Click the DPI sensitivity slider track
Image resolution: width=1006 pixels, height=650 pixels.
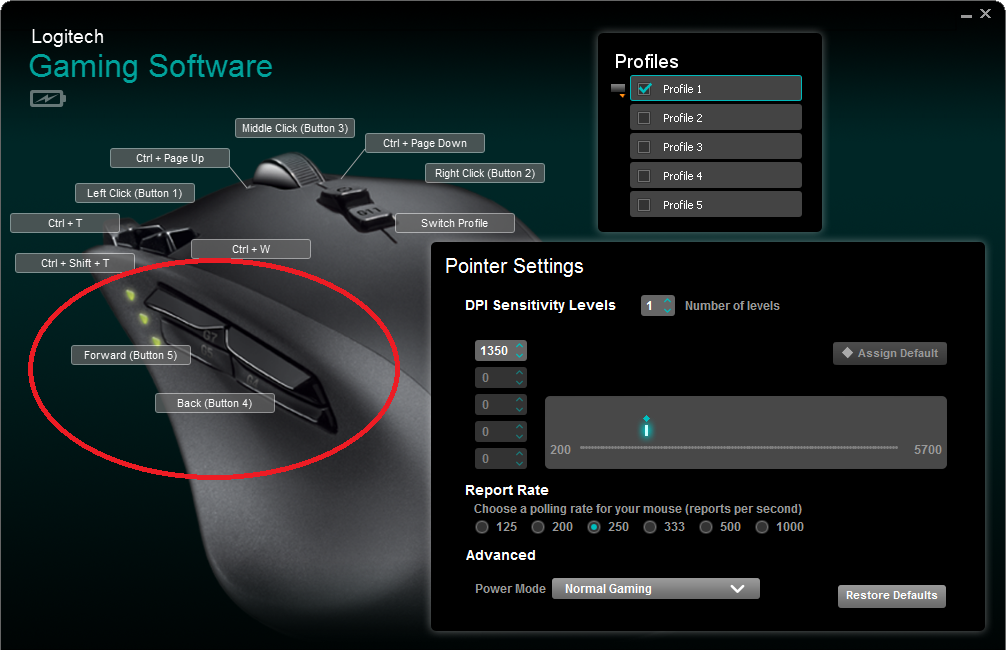tap(739, 448)
